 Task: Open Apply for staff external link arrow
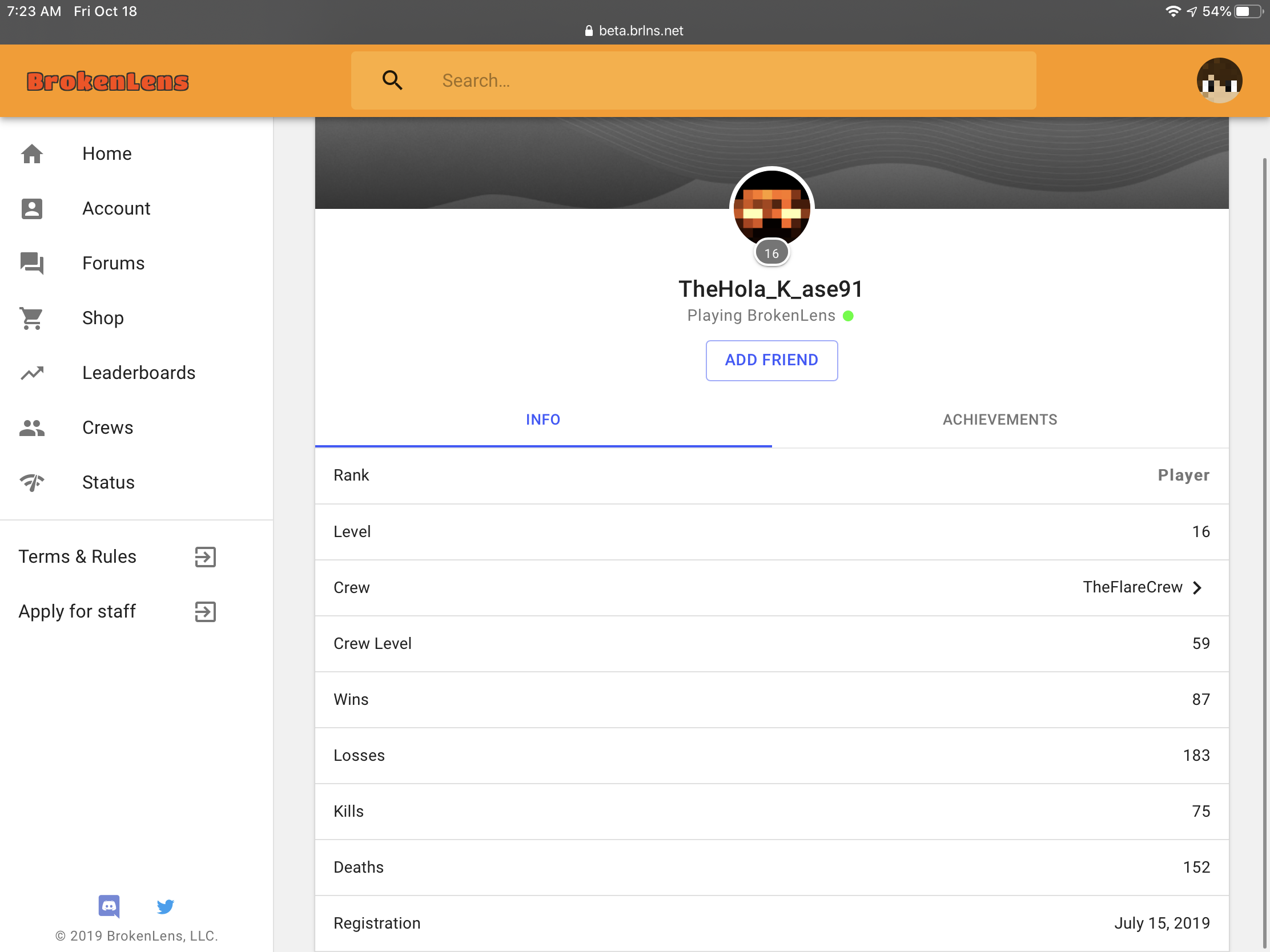pyautogui.click(x=205, y=612)
